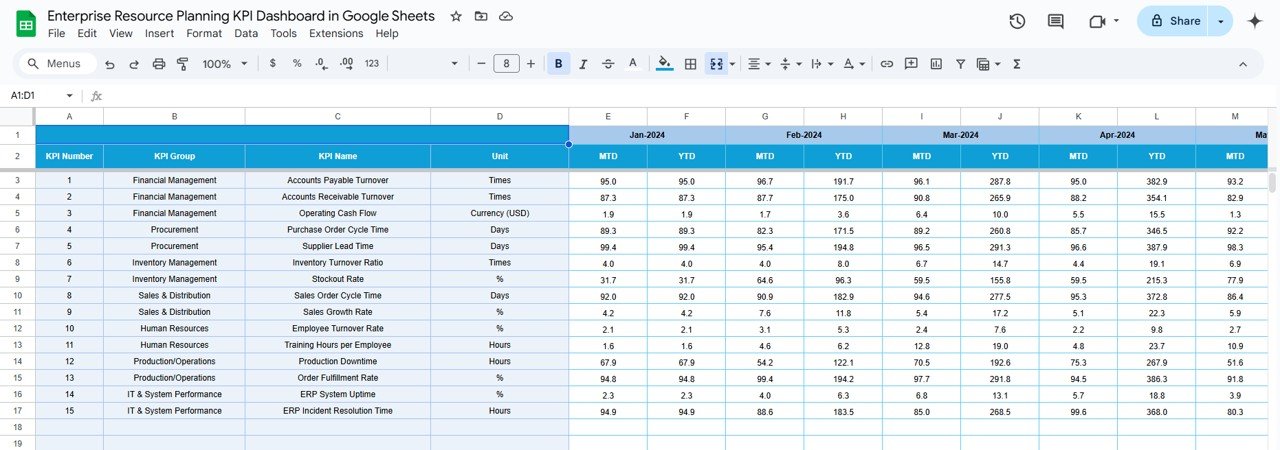Insert a link
This screenshot has width=1280, height=450.
pos(886,63)
